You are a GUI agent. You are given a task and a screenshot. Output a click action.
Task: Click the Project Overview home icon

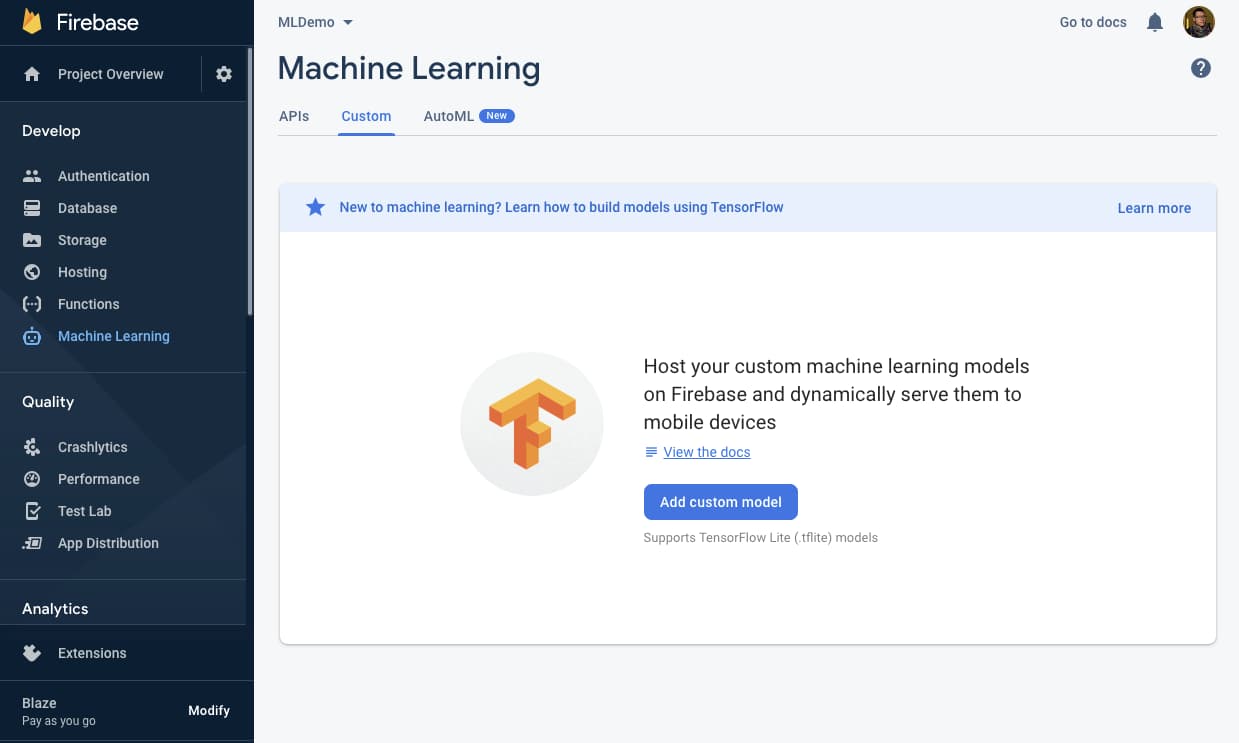(x=32, y=74)
